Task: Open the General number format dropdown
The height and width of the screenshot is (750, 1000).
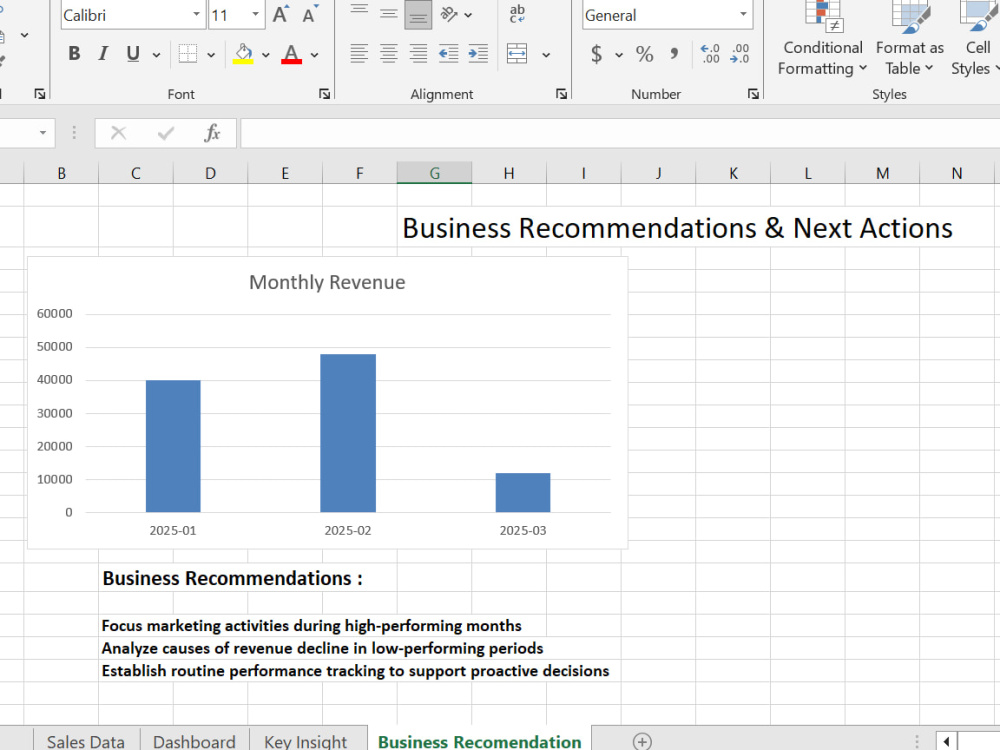Action: 744,15
